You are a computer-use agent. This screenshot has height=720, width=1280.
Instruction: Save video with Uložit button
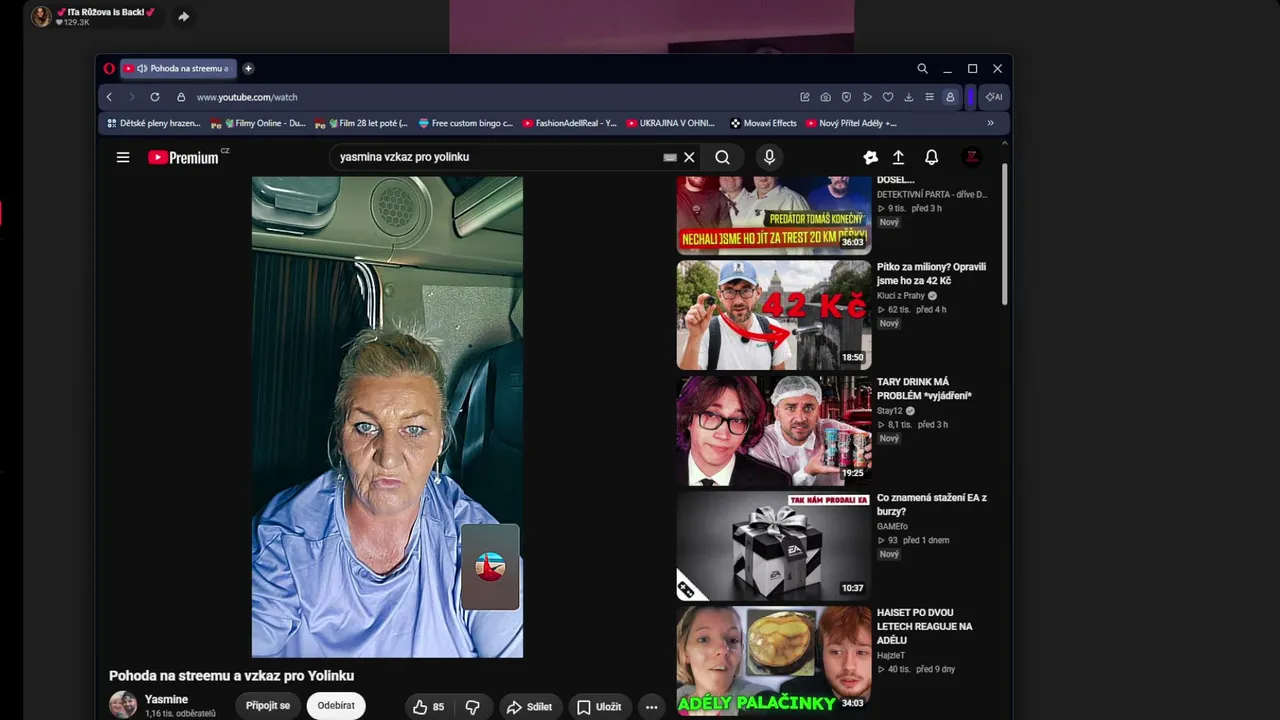point(599,707)
